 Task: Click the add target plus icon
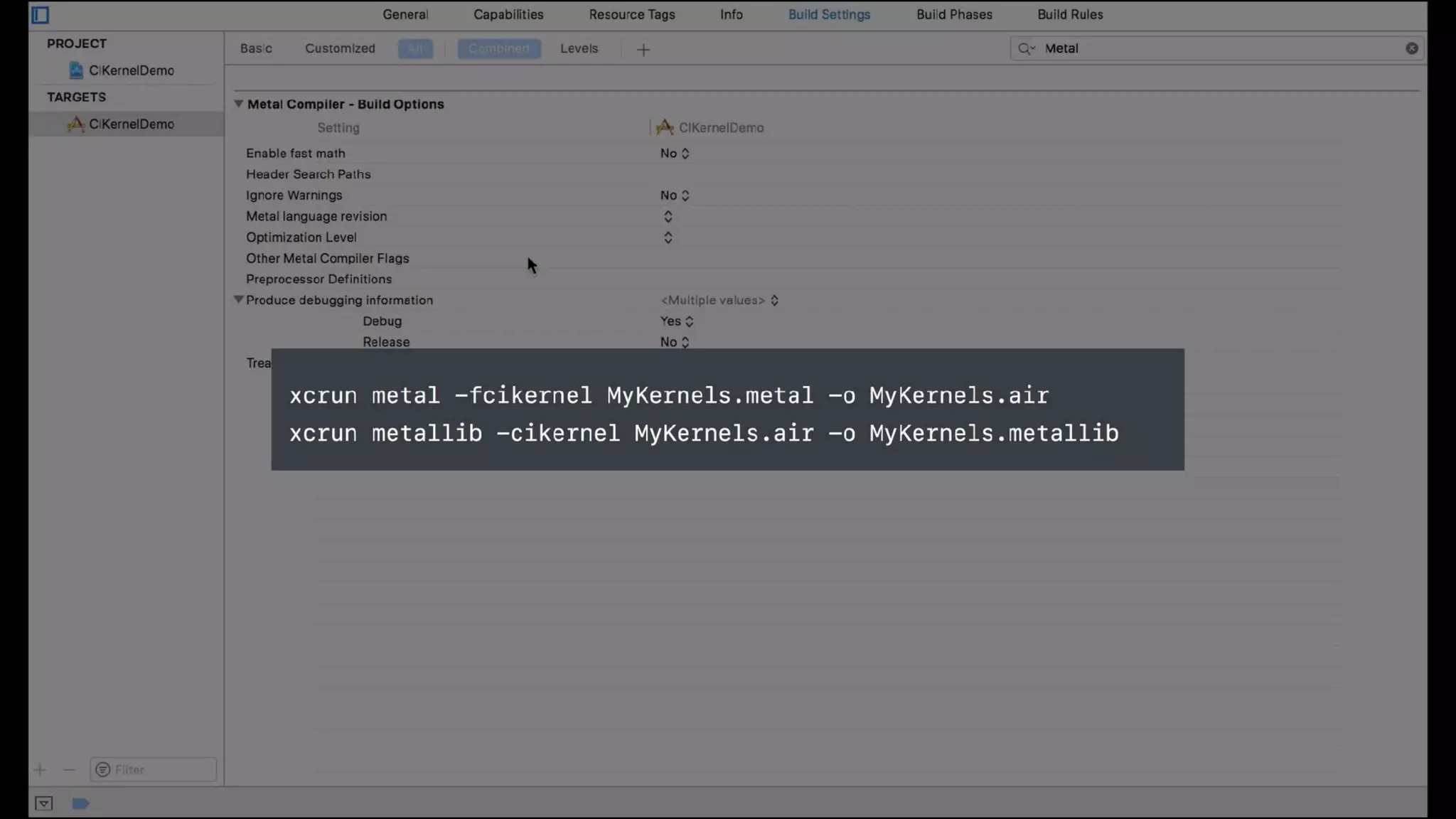click(40, 770)
